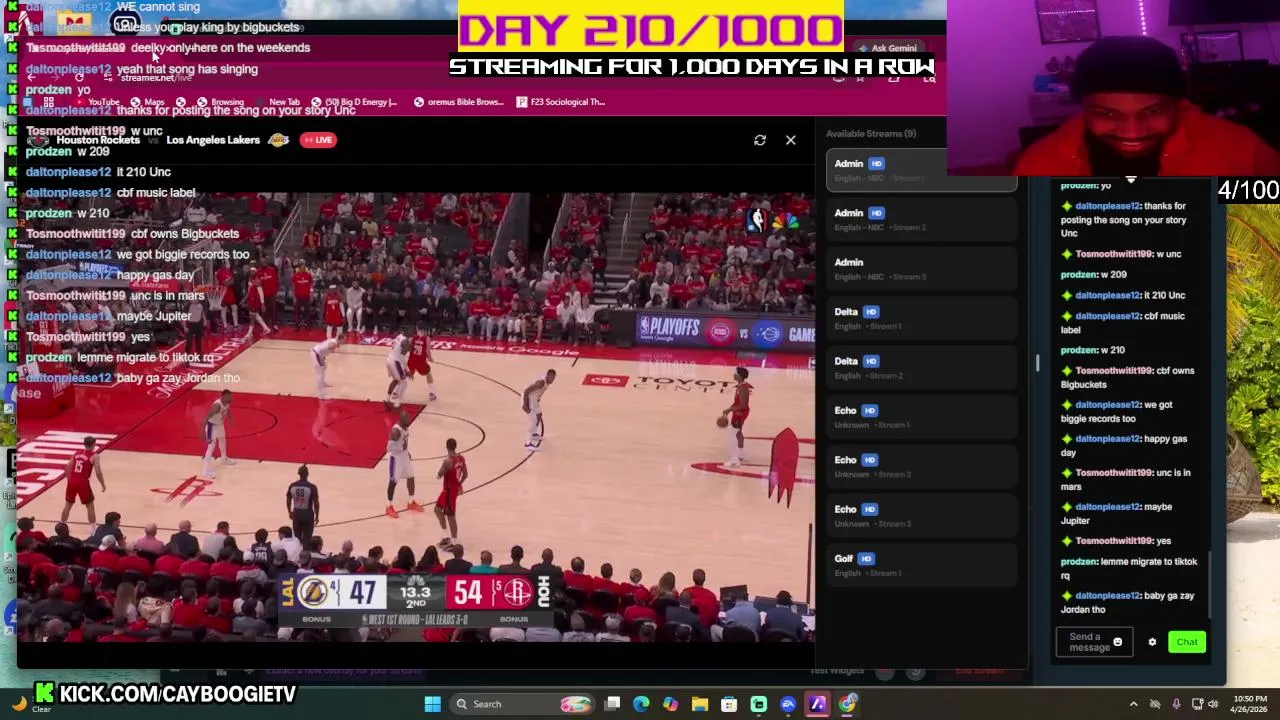Viewport: 1280px width, 720px height.
Task: Open the YouTube bookmark
Action: pos(97,102)
